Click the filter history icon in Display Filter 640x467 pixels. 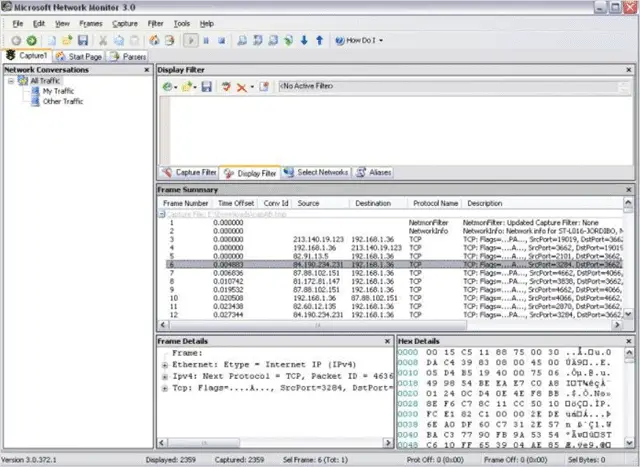tap(167, 87)
